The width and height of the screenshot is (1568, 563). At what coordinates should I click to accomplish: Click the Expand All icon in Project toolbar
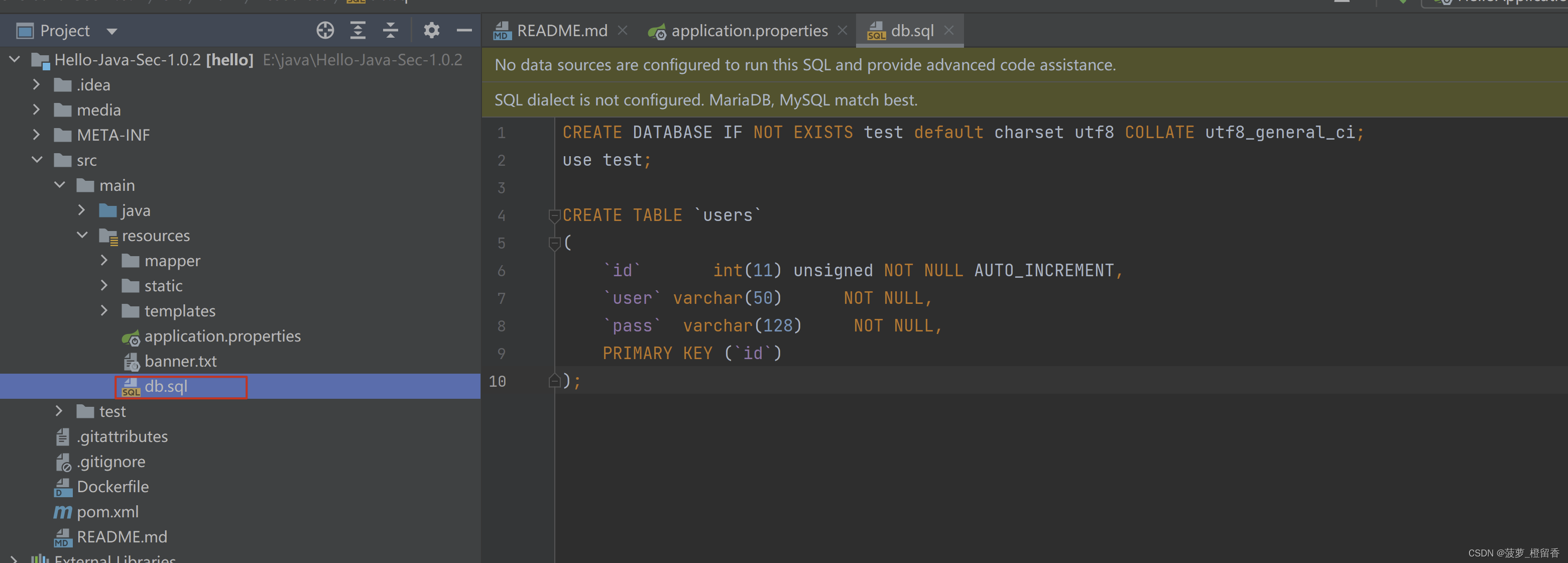click(358, 31)
